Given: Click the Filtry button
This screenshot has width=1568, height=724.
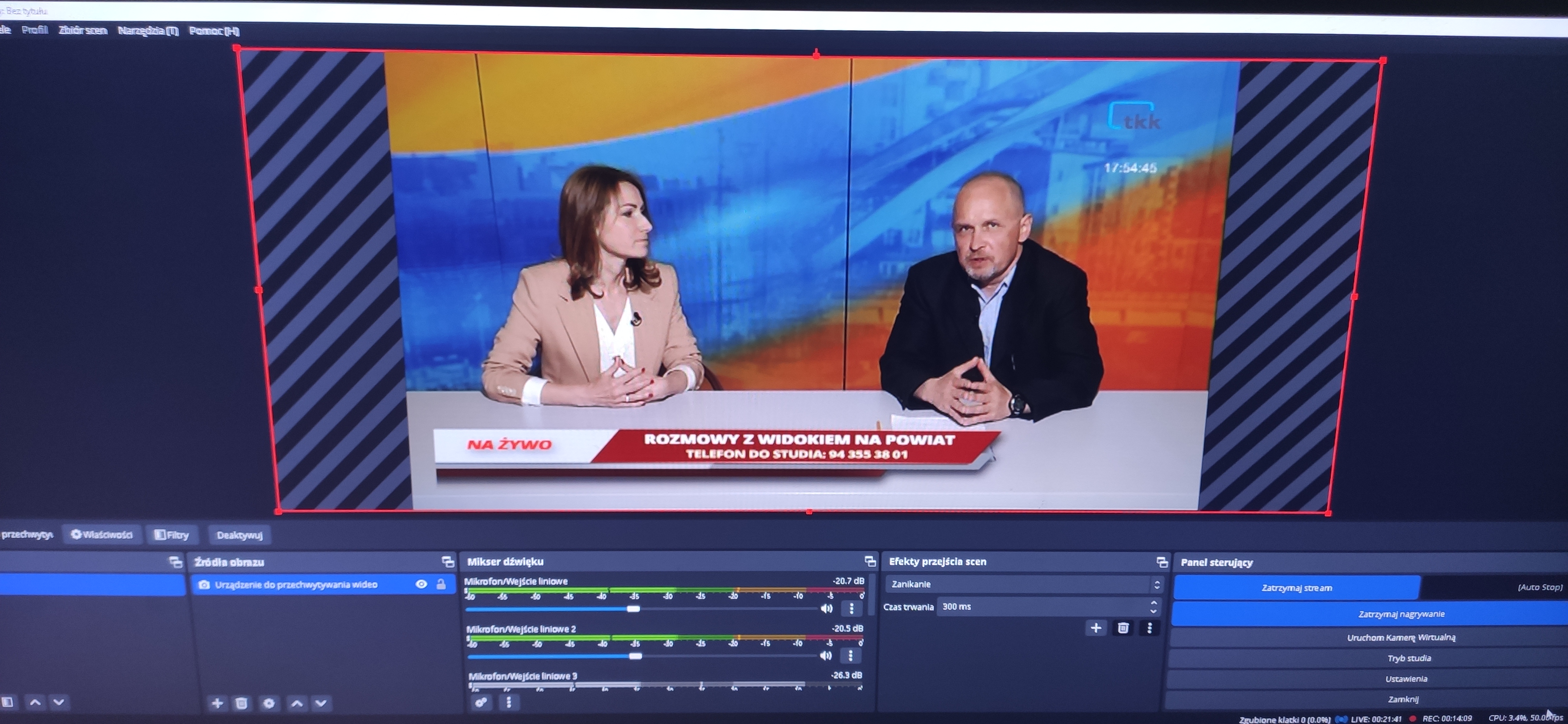Looking at the screenshot, I should pyautogui.click(x=172, y=535).
